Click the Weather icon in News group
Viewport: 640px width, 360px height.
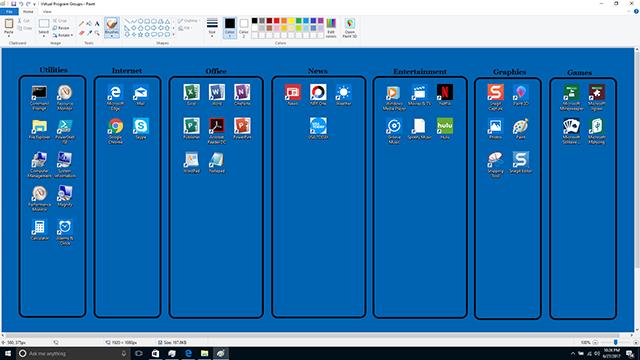click(343, 92)
